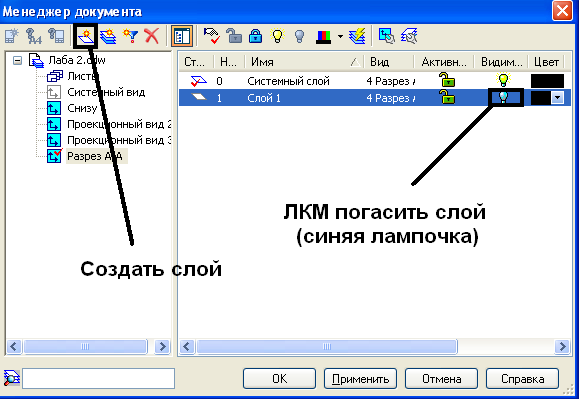Click tree panel right scroll arrow

[x=162, y=346]
